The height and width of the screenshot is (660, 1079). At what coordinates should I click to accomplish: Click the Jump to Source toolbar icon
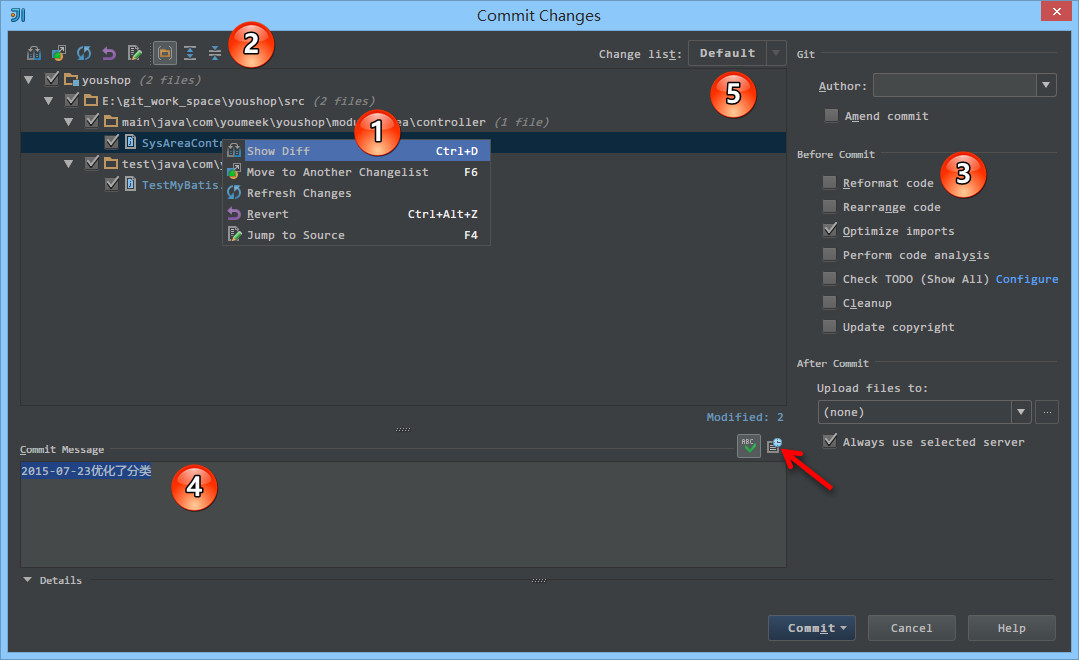tap(135, 53)
